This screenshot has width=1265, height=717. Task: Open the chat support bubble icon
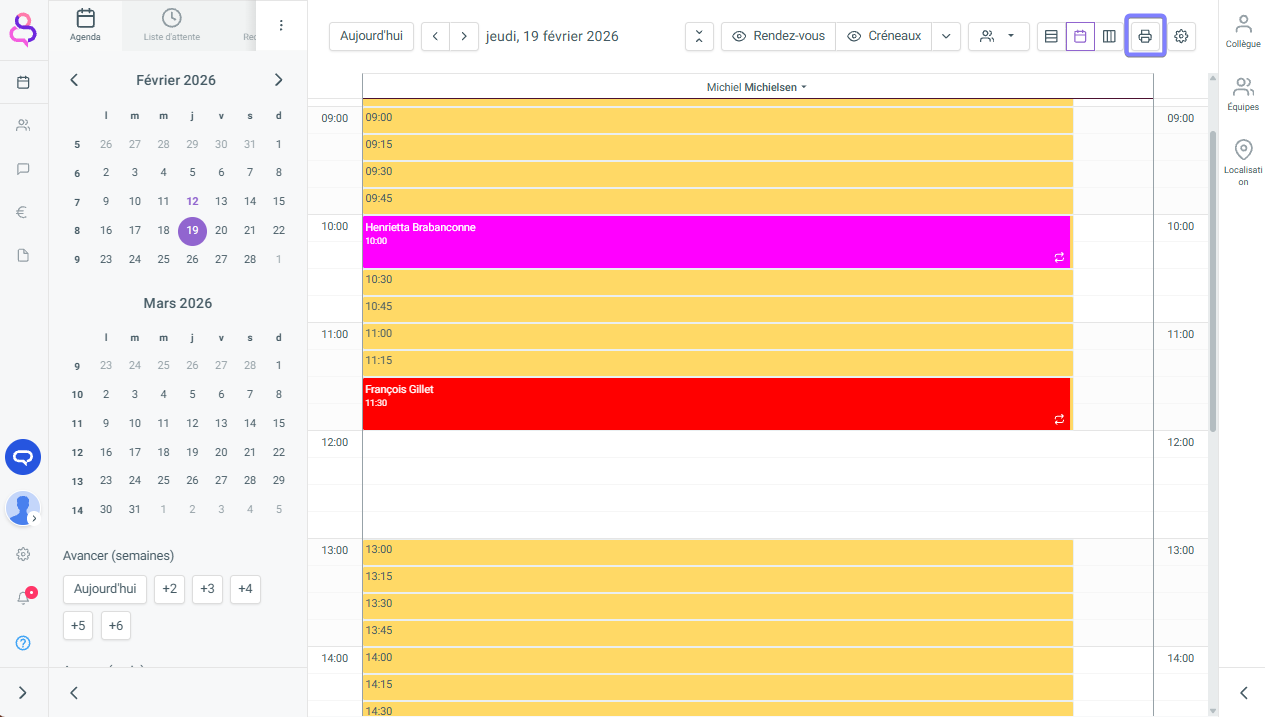[23, 457]
